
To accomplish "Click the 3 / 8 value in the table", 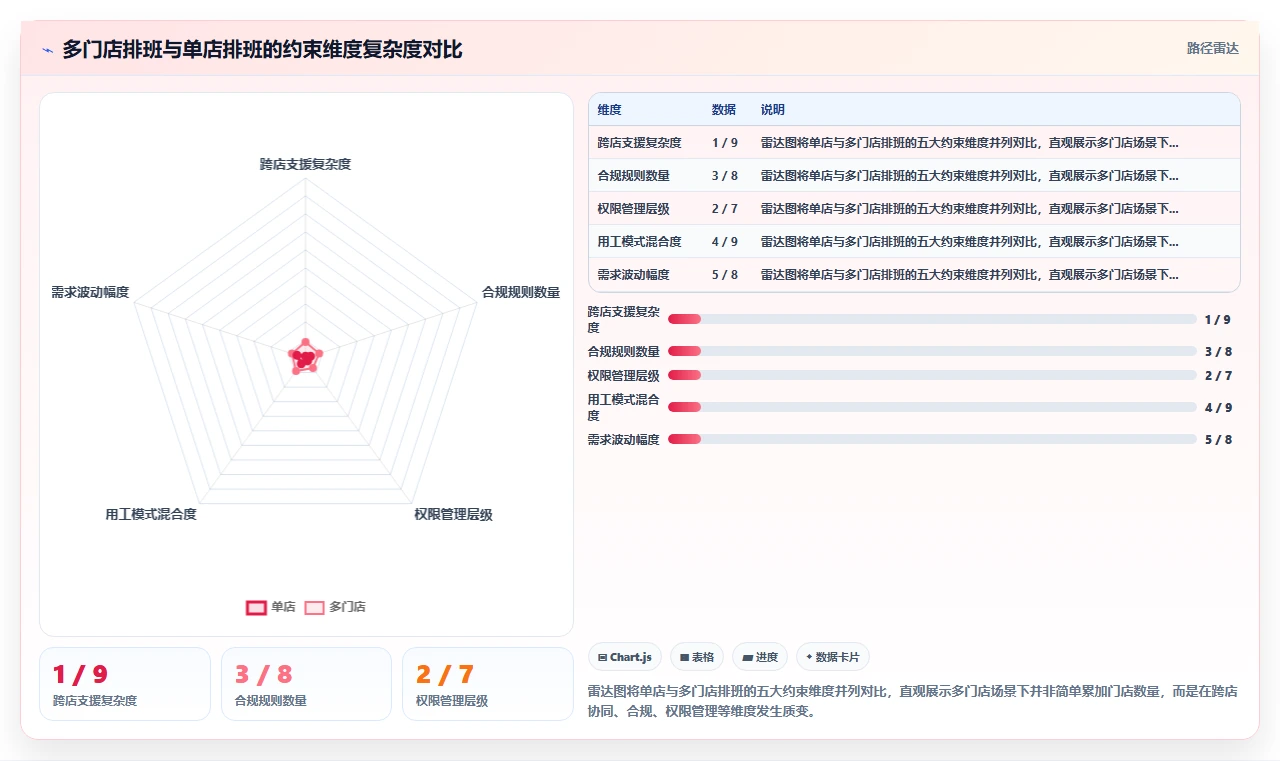I will coord(725,176).
